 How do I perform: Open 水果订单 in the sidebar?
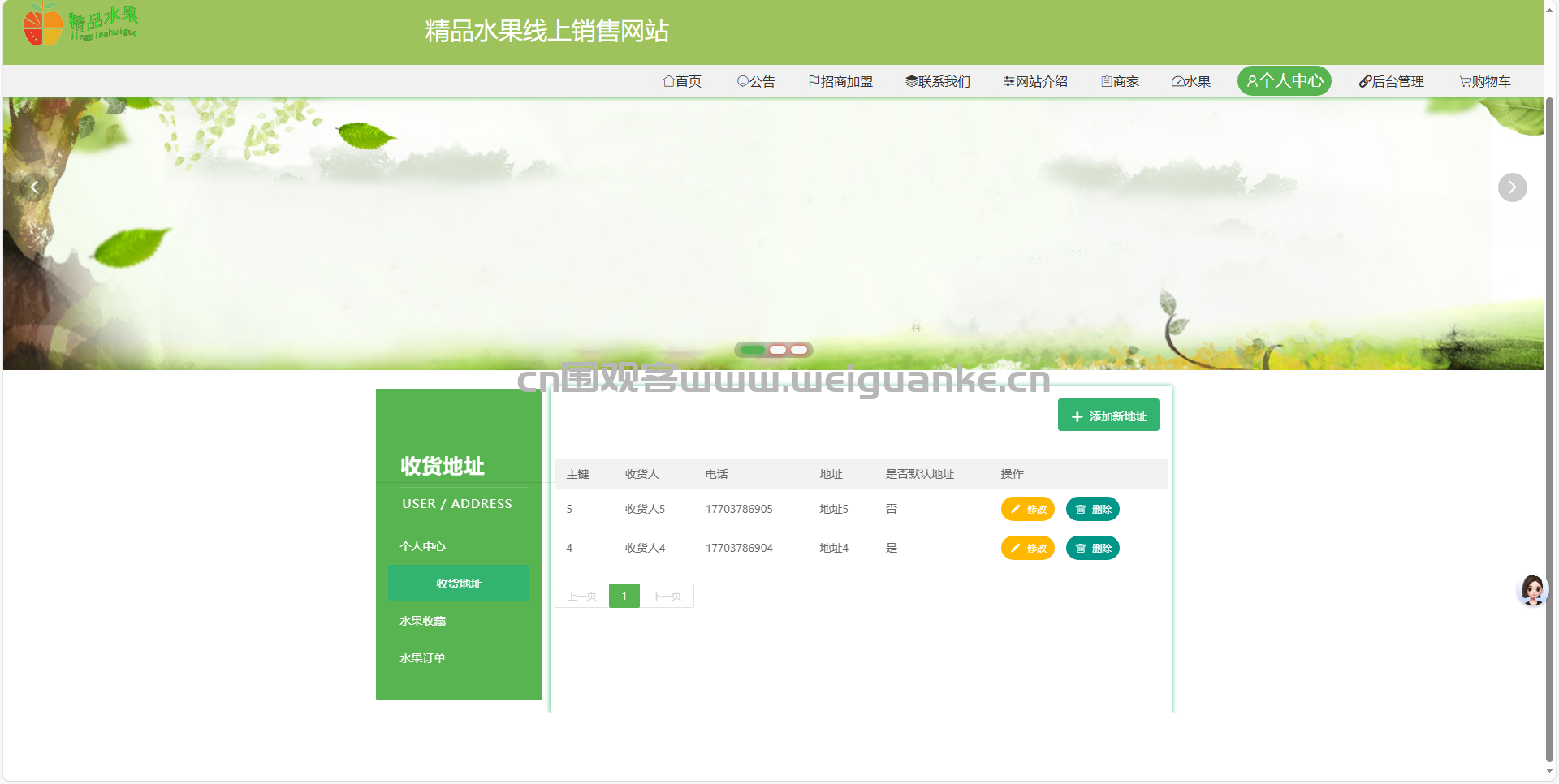click(x=422, y=658)
